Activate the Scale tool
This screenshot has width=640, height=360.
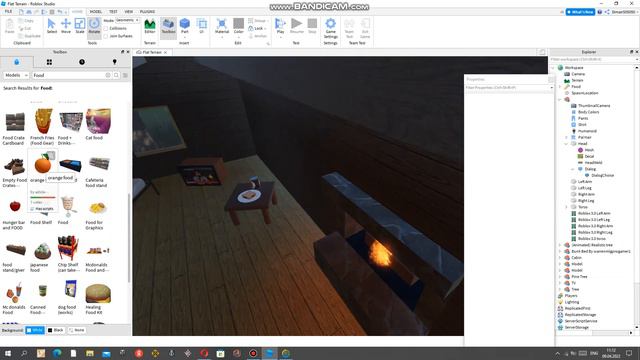point(80,26)
